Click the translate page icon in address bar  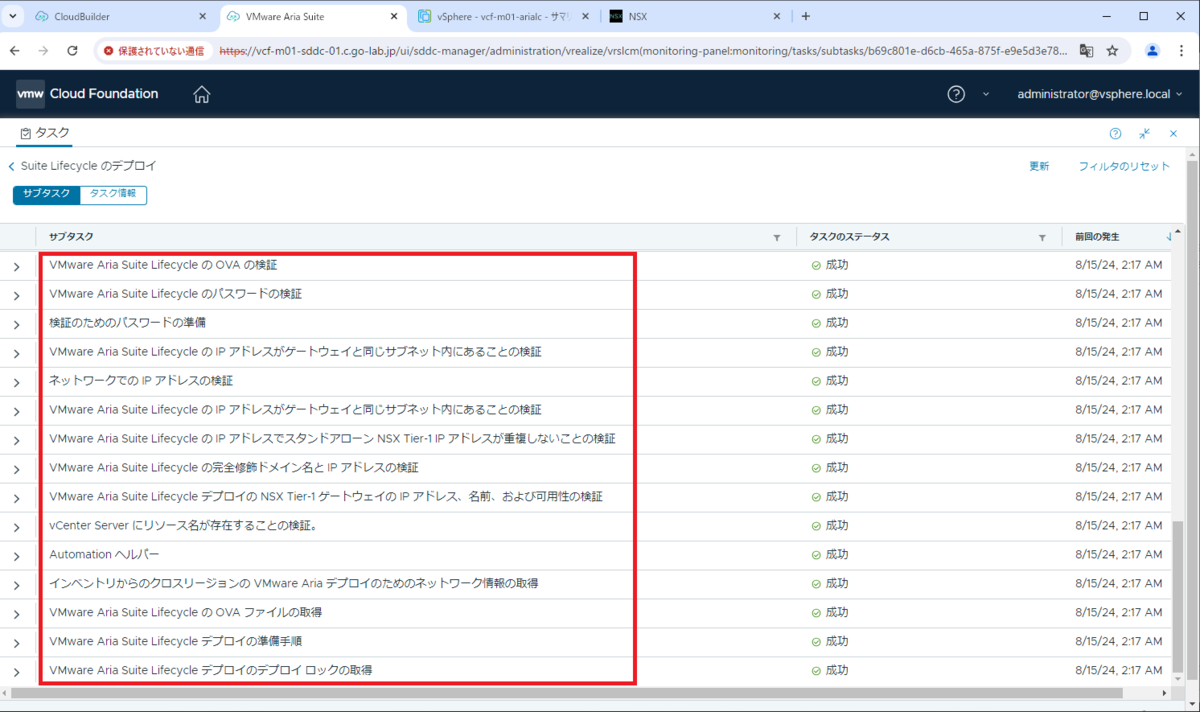pos(1086,50)
